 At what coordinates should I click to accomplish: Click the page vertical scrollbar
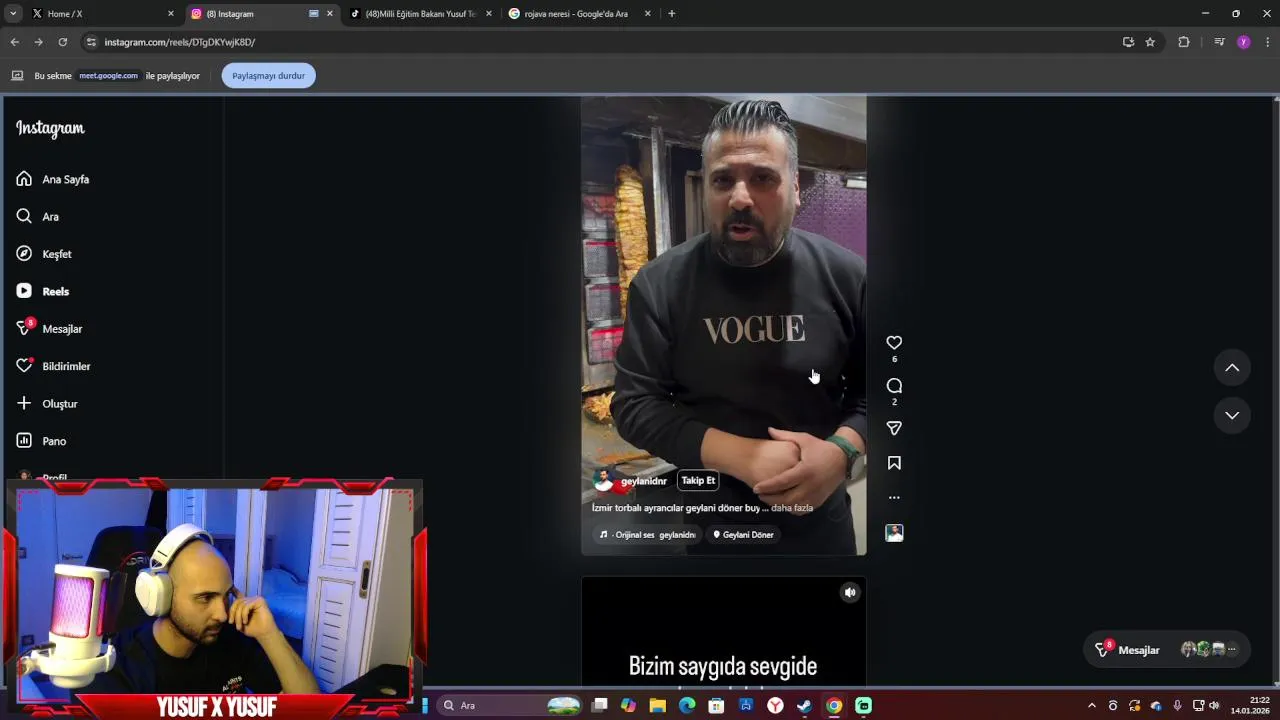[1275, 391]
